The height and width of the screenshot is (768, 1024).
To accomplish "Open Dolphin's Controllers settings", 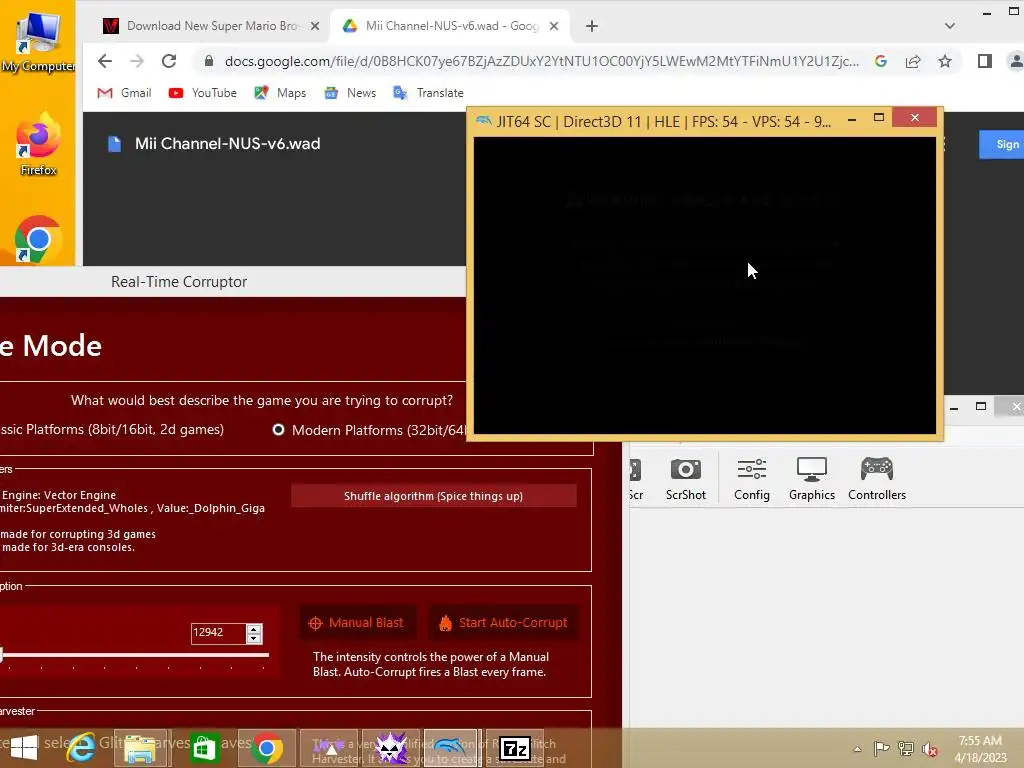I will click(876, 479).
